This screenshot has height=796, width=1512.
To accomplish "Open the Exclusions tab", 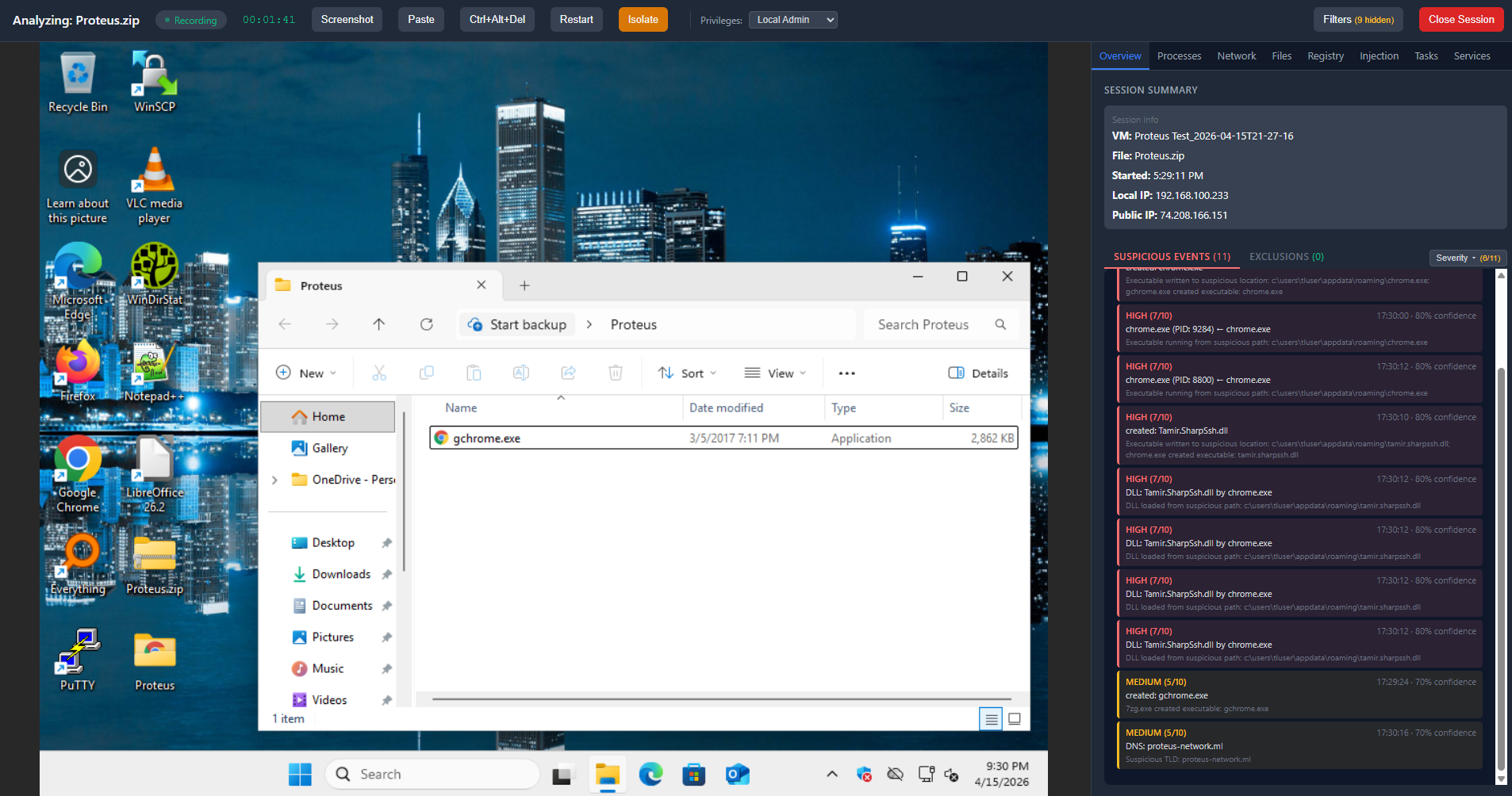I will (x=1285, y=256).
